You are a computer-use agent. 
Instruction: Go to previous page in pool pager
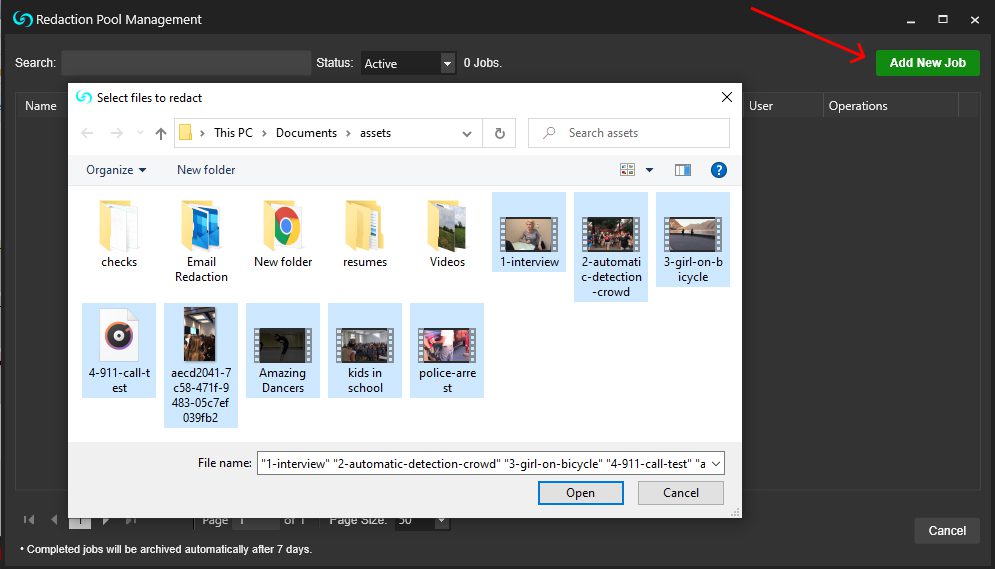[x=54, y=520]
